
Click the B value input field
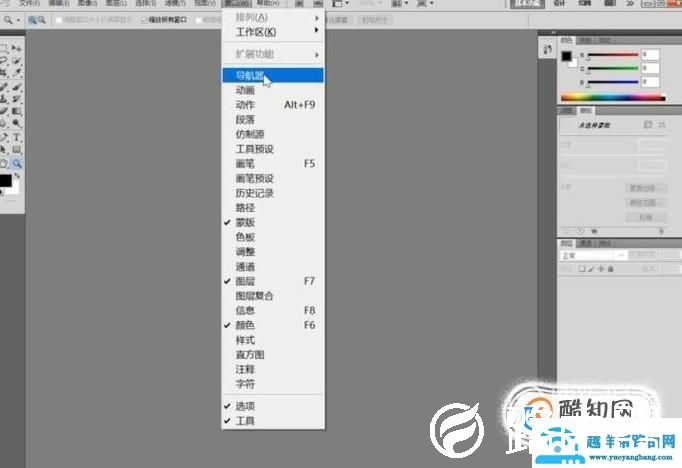pos(651,82)
